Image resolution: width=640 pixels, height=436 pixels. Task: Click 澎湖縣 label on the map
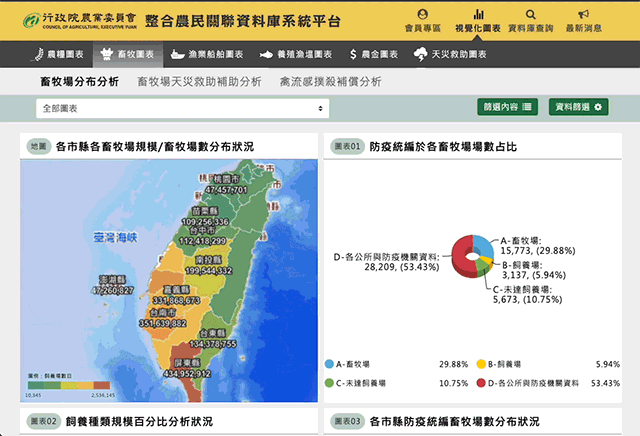coord(112,280)
